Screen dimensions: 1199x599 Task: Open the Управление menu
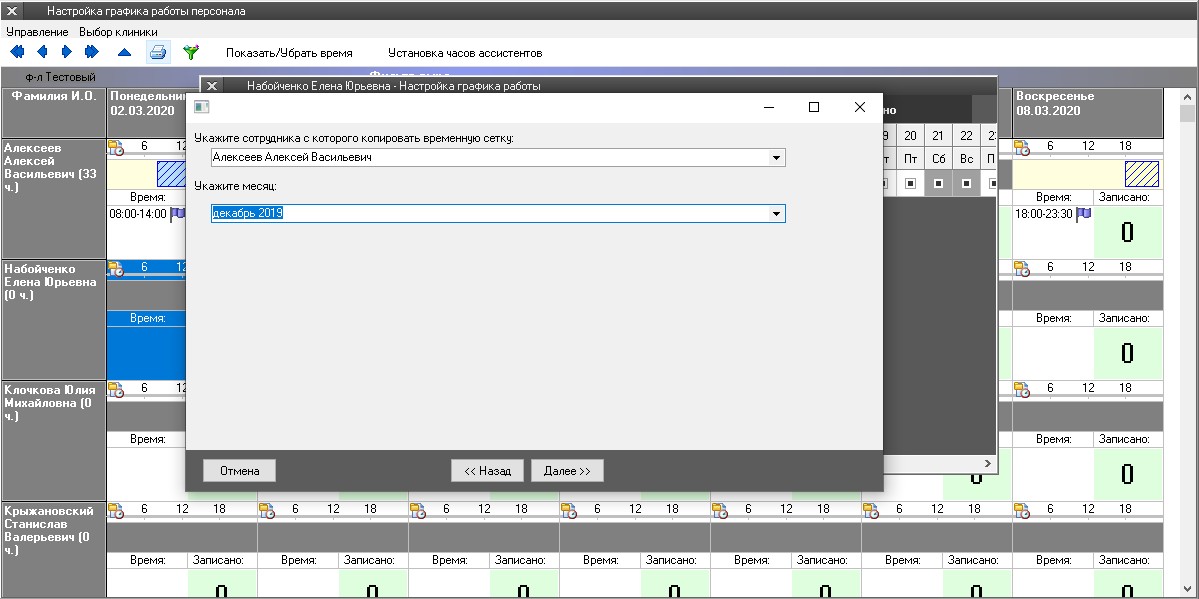coord(37,32)
